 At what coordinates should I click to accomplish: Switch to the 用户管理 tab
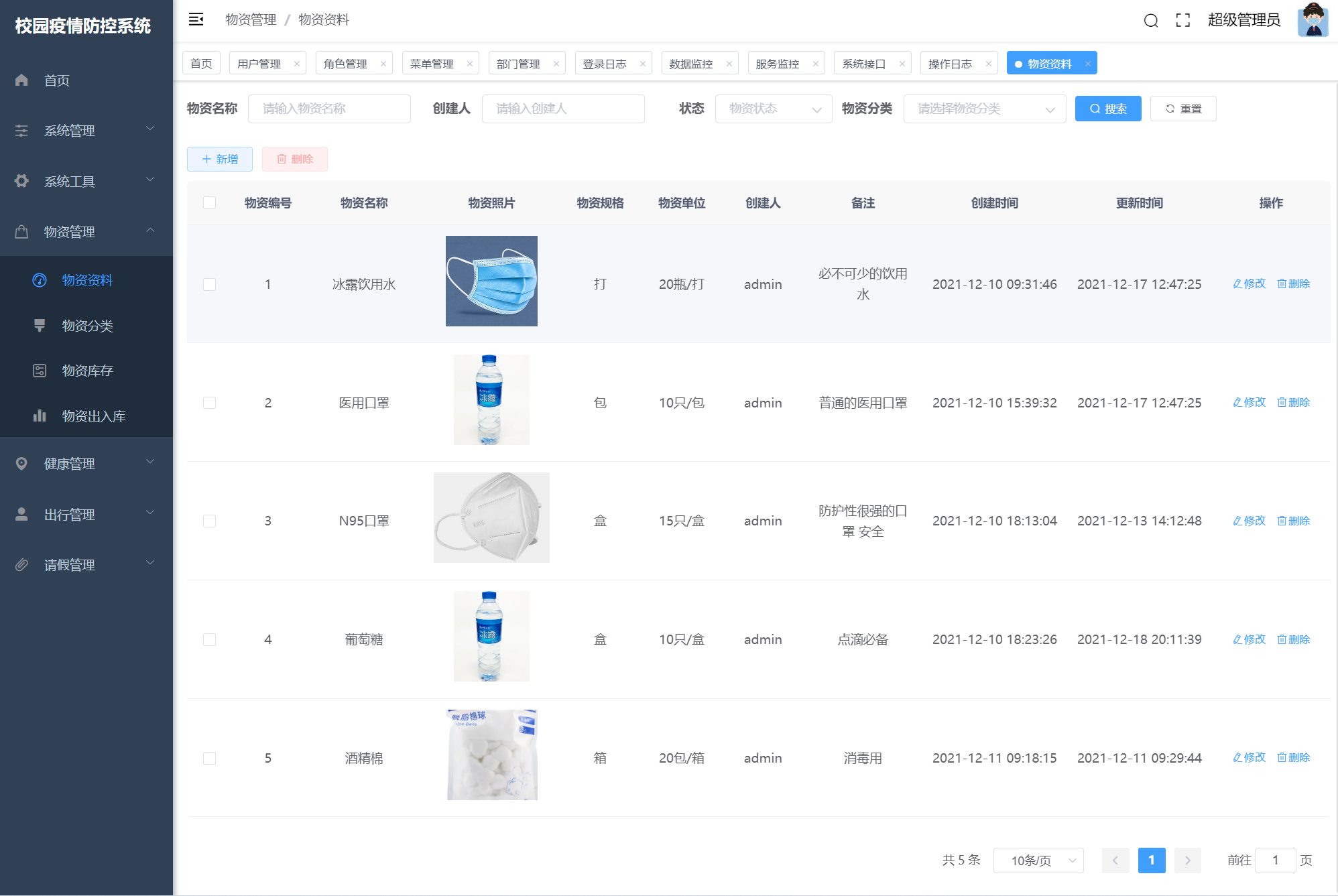[x=259, y=64]
